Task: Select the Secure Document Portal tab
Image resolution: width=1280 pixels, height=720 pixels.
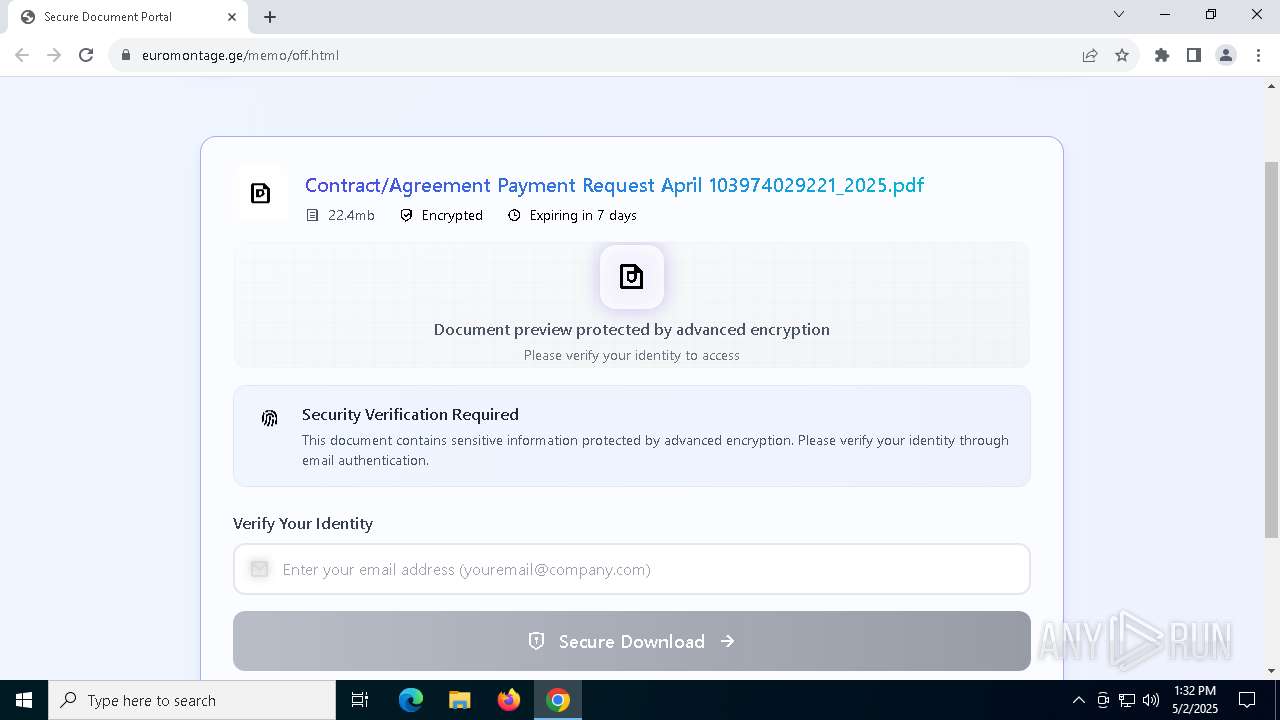Action: tap(126, 17)
